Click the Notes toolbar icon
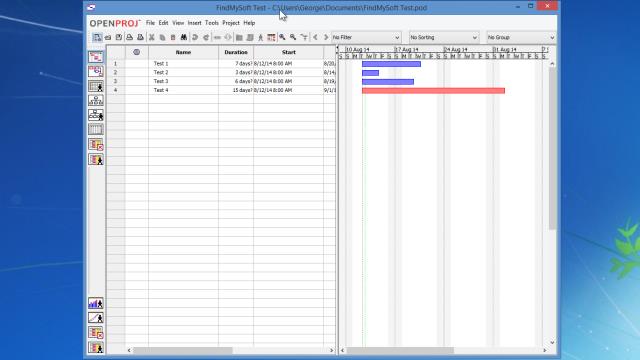This screenshot has height=360, width=640. [250, 38]
